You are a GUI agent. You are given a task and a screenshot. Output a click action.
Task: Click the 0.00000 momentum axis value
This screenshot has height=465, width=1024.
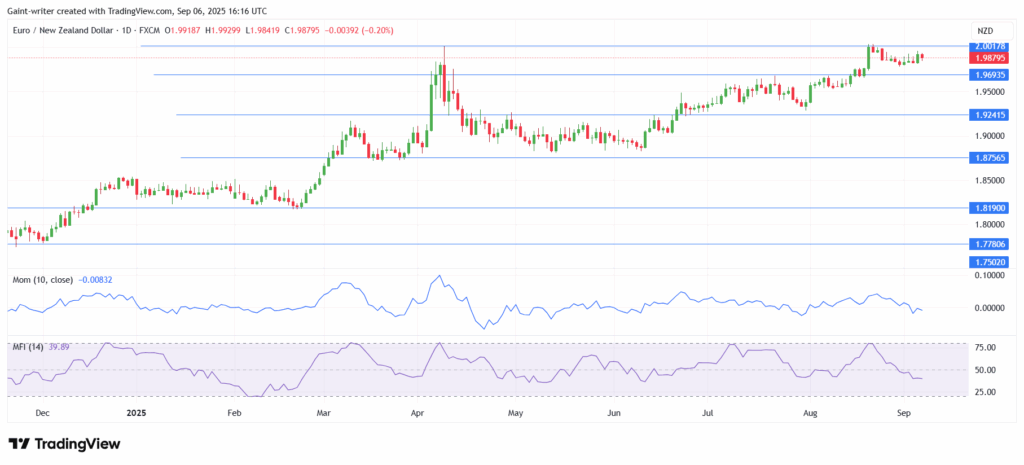click(x=990, y=308)
